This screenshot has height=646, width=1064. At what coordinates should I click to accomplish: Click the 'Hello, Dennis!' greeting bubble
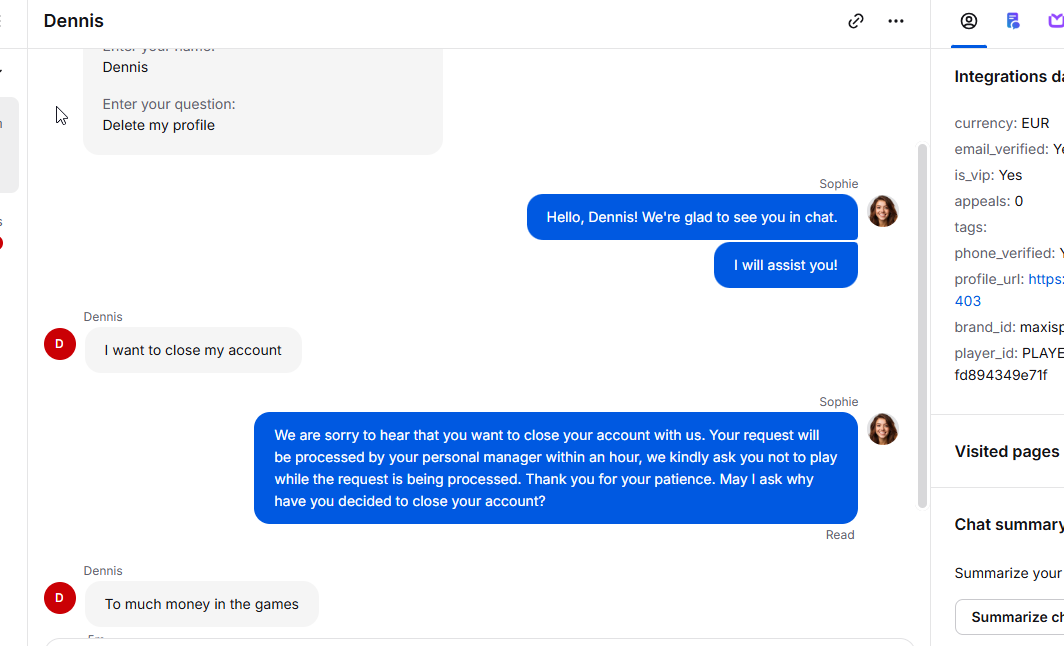pos(692,217)
